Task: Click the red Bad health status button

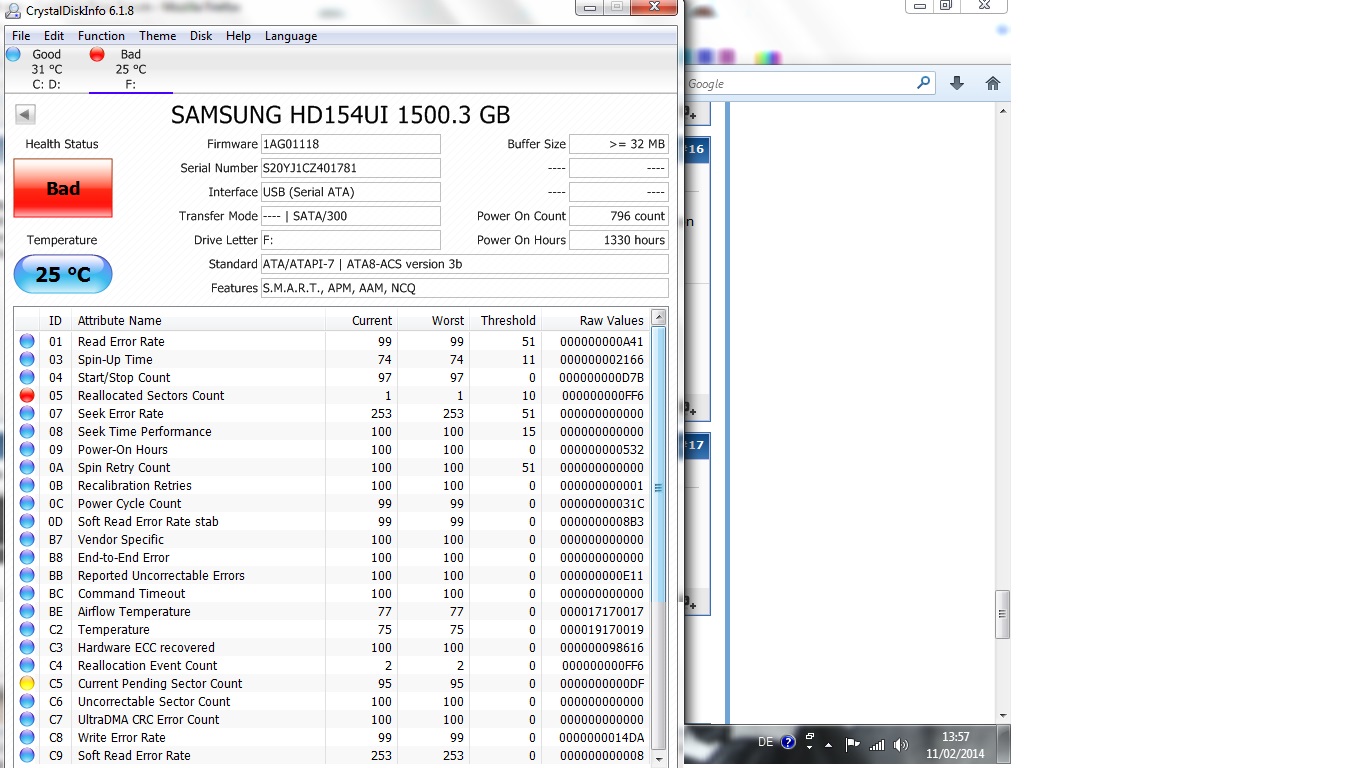Action: [x=63, y=188]
